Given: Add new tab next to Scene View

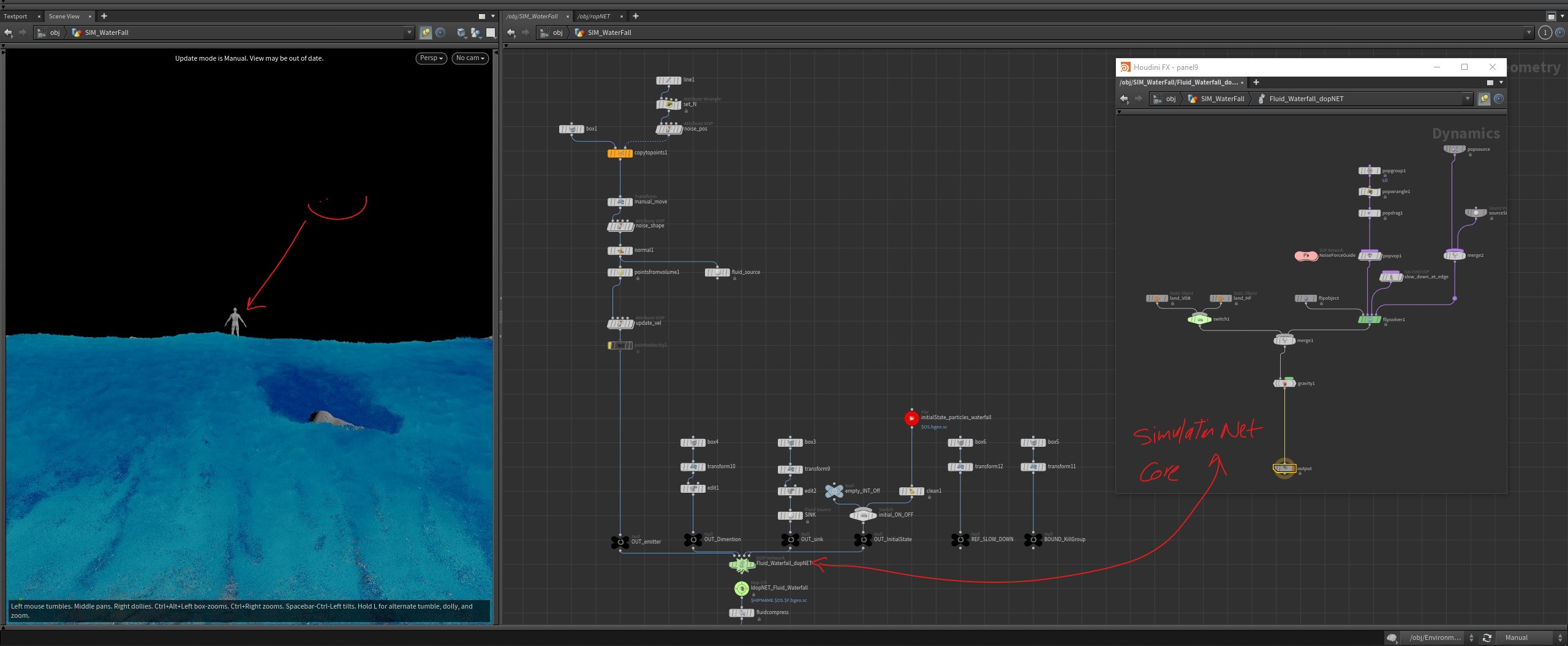Looking at the screenshot, I should [x=104, y=17].
